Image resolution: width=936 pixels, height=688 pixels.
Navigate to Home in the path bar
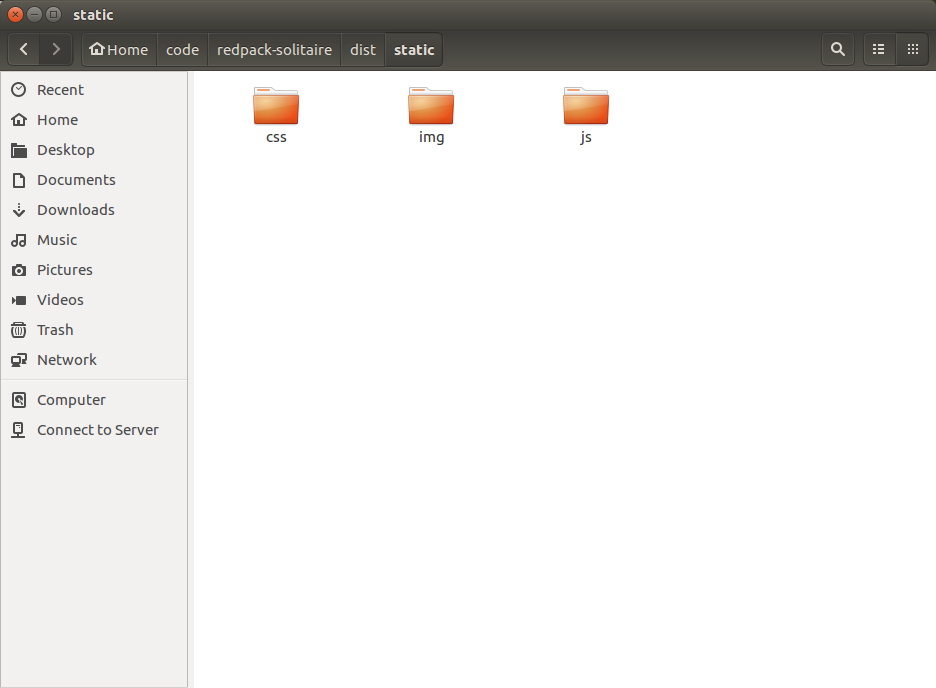click(x=119, y=50)
